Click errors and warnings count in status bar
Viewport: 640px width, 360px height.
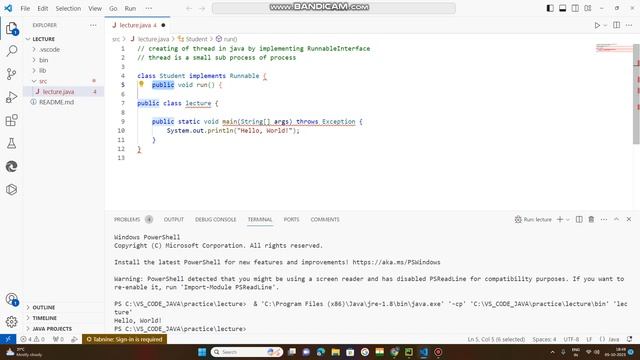[32, 339]
